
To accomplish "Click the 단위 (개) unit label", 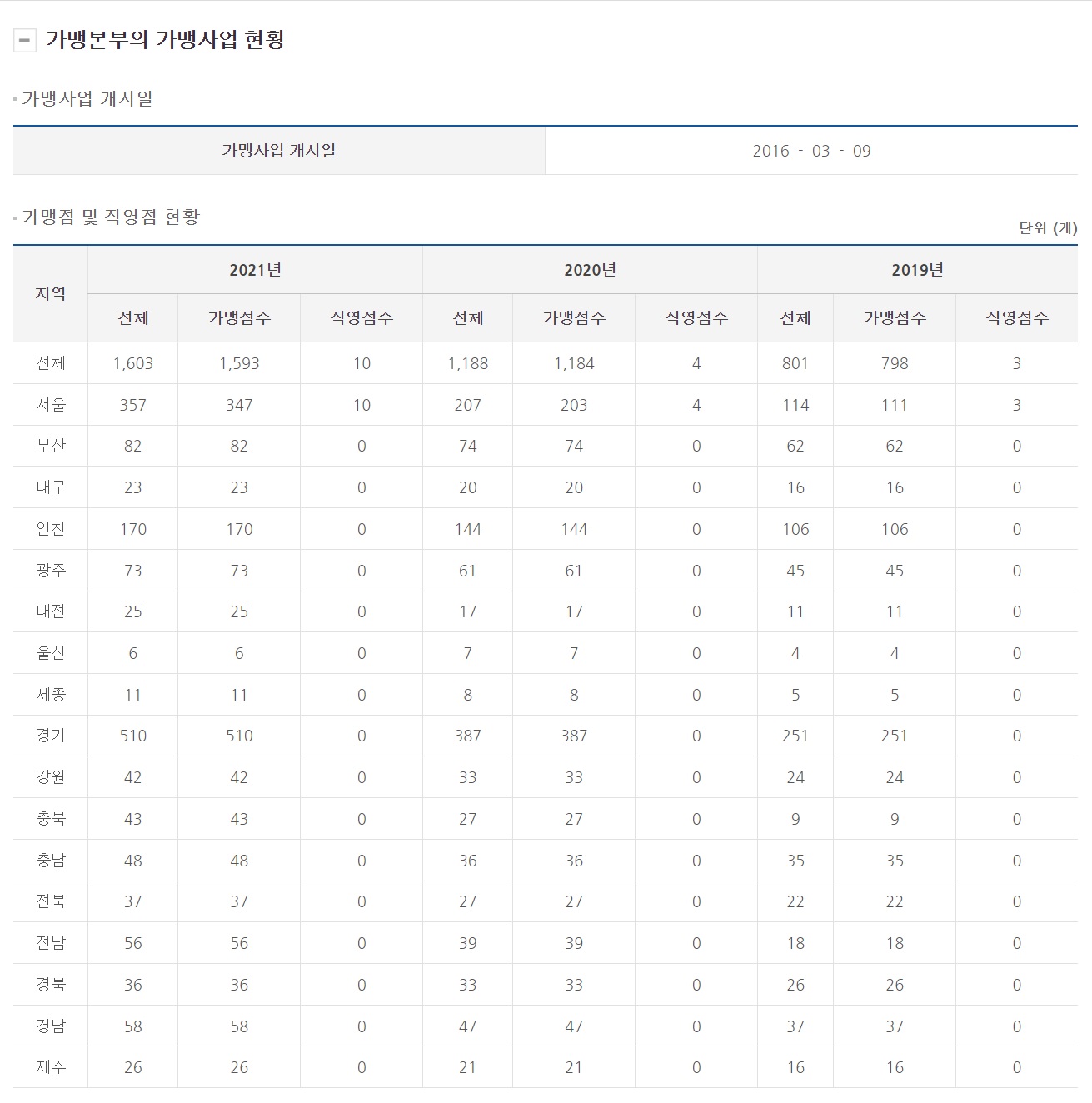I will [x=1048, y=228].
